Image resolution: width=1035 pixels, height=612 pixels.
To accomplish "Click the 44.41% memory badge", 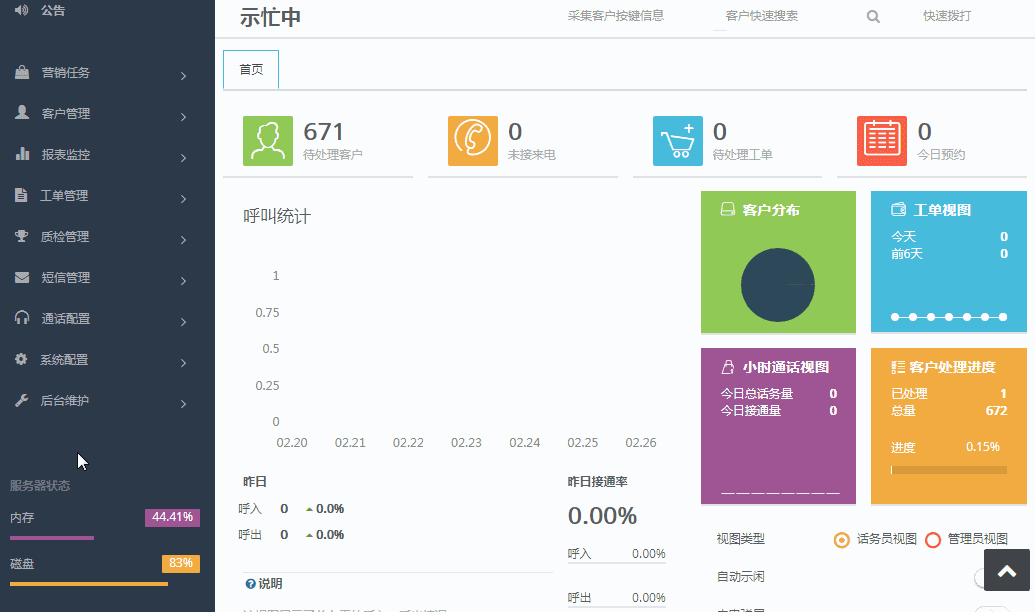I will click(x=172, y=517).
